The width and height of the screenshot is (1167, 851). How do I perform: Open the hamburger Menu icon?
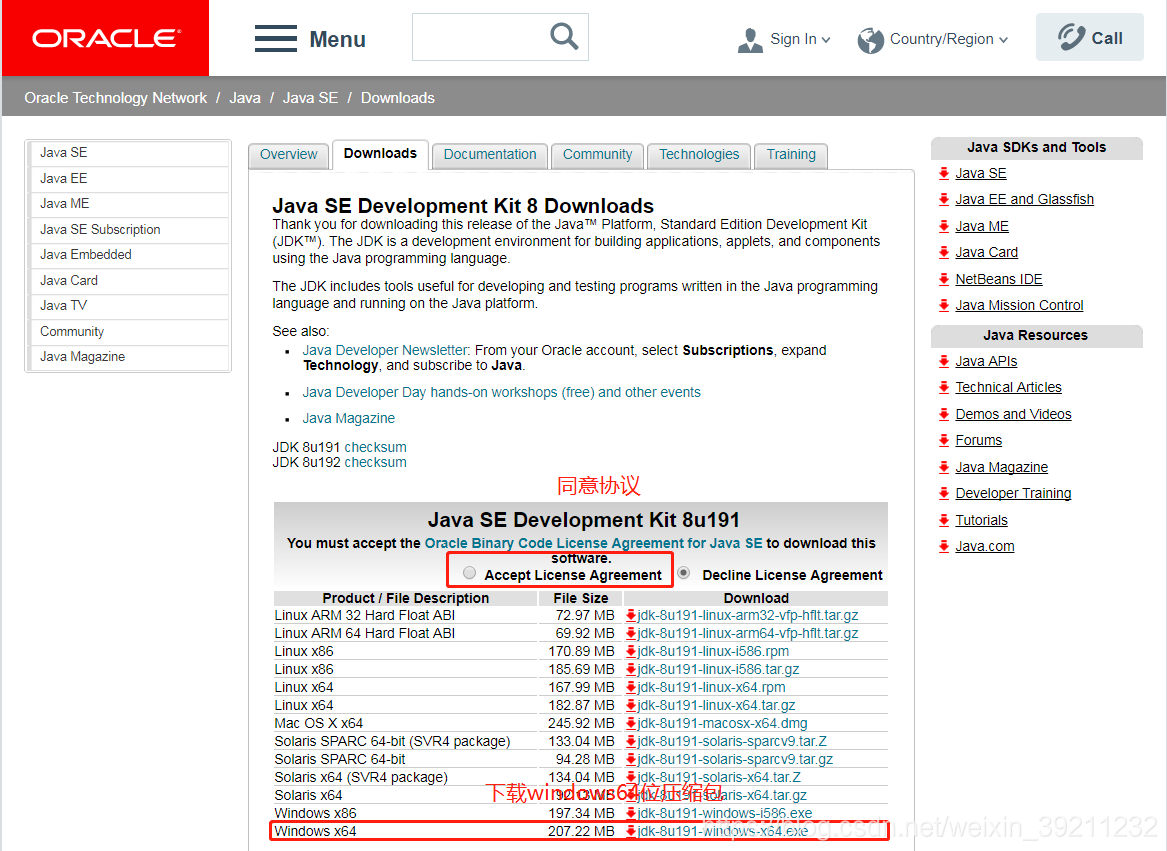point(275,39)
